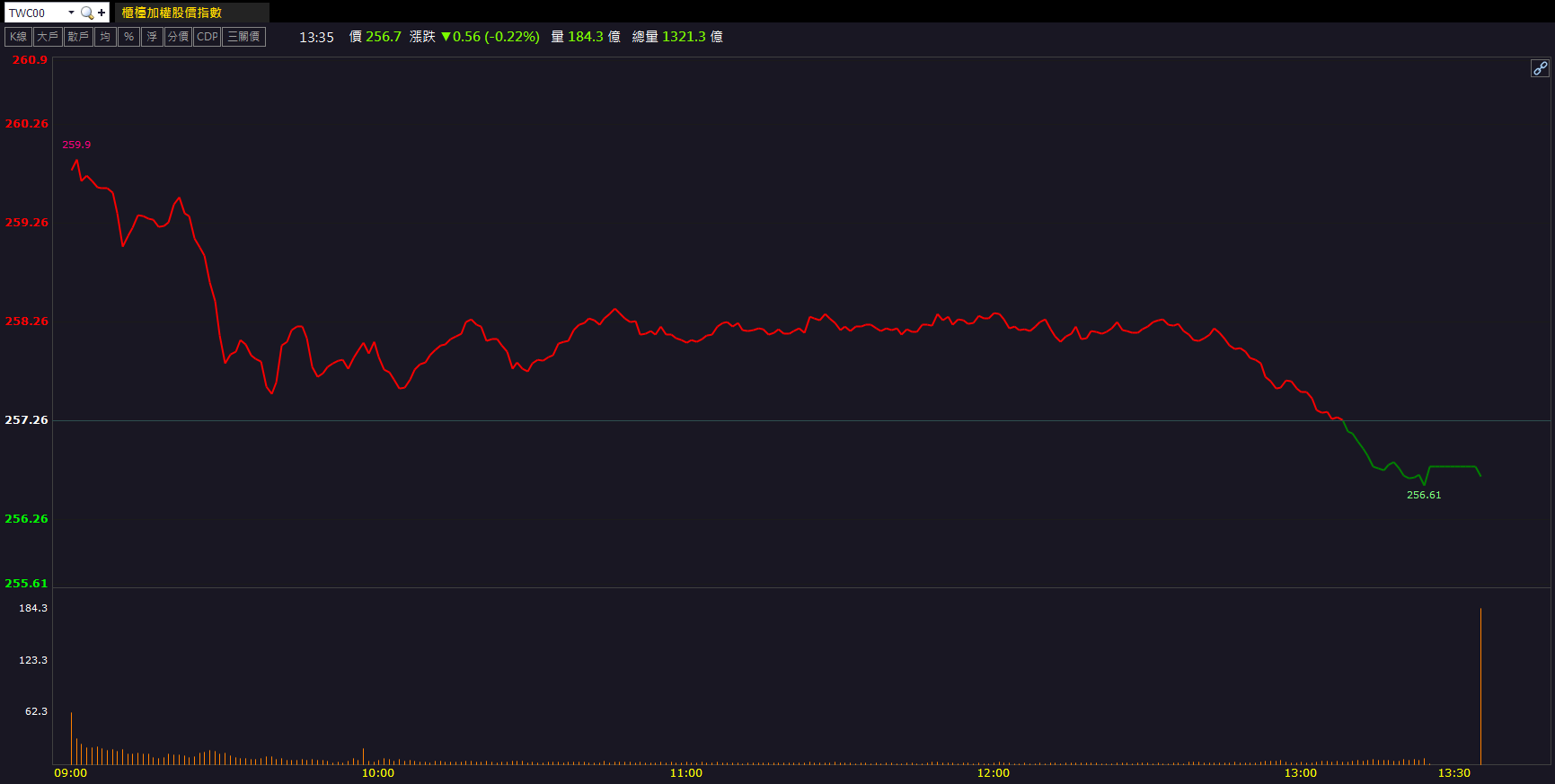Image resolution: width=1555 pixels, height=784 pixels.
Task: Show the 三關價 price levels
Action: coord(243,37)
